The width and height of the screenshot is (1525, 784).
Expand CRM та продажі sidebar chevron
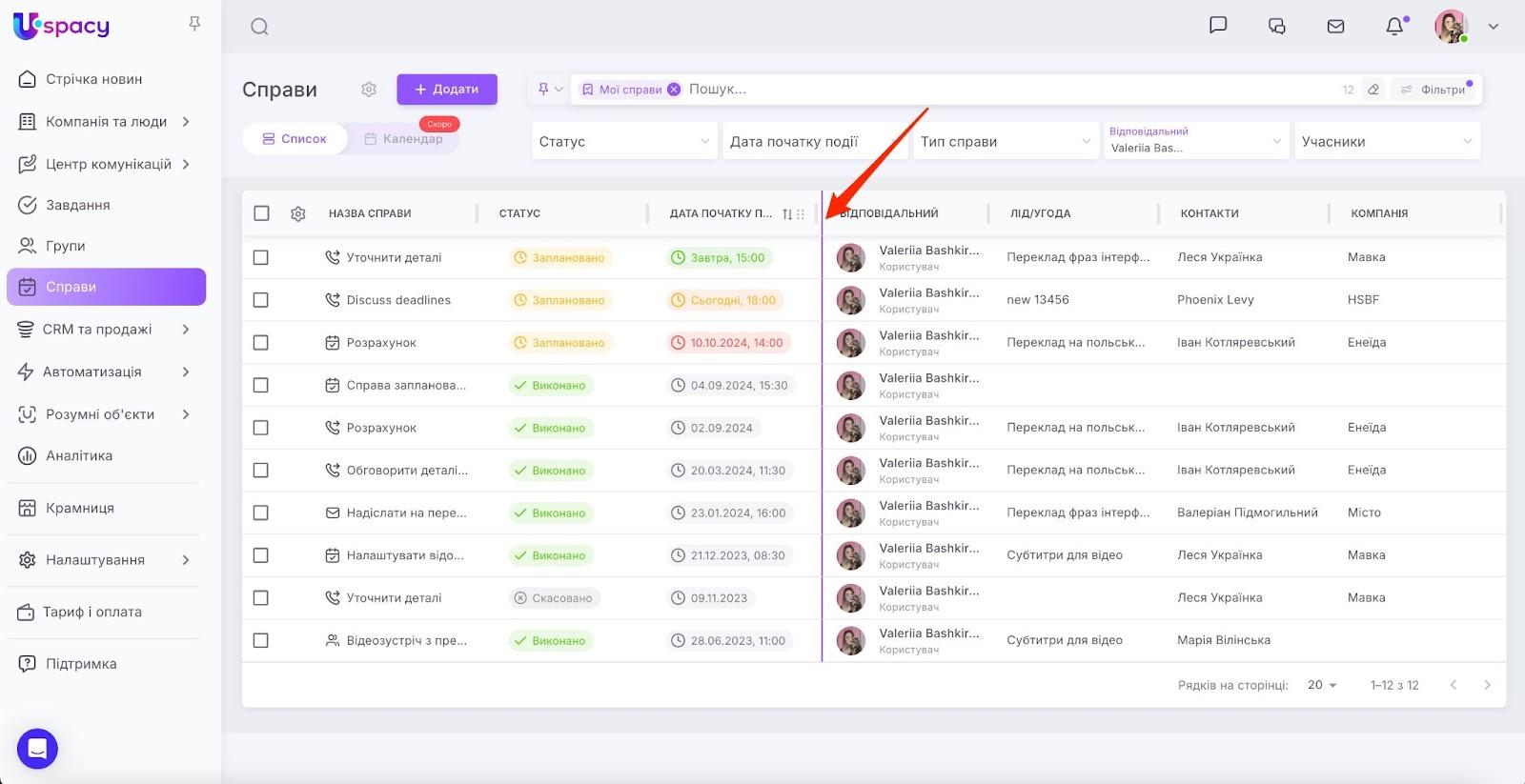pyautogui.click(x=186, y=329)
